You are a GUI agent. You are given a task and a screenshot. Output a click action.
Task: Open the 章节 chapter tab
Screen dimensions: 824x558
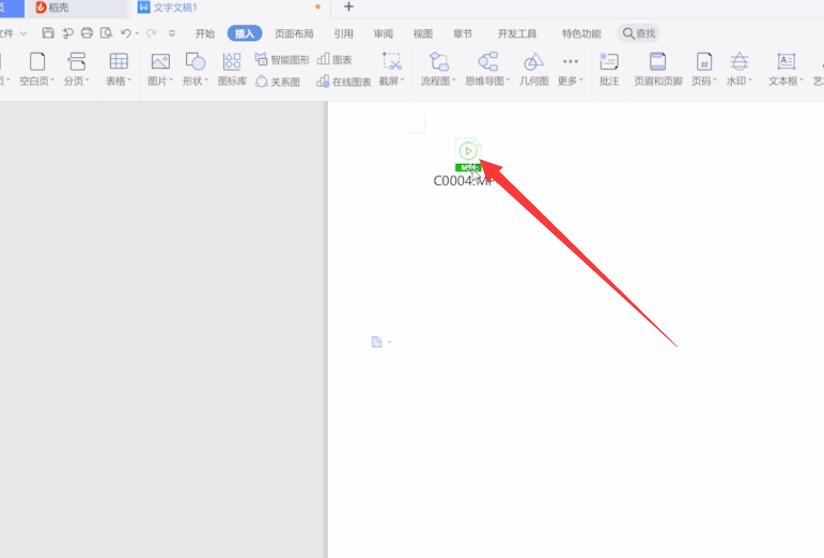(462, 34)
